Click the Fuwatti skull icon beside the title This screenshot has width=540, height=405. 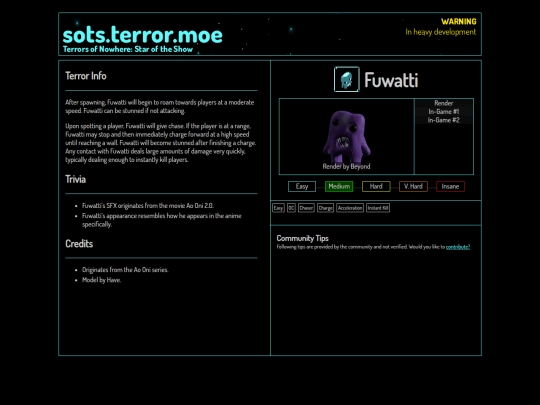pyautogui.click(x=346, y=79)
